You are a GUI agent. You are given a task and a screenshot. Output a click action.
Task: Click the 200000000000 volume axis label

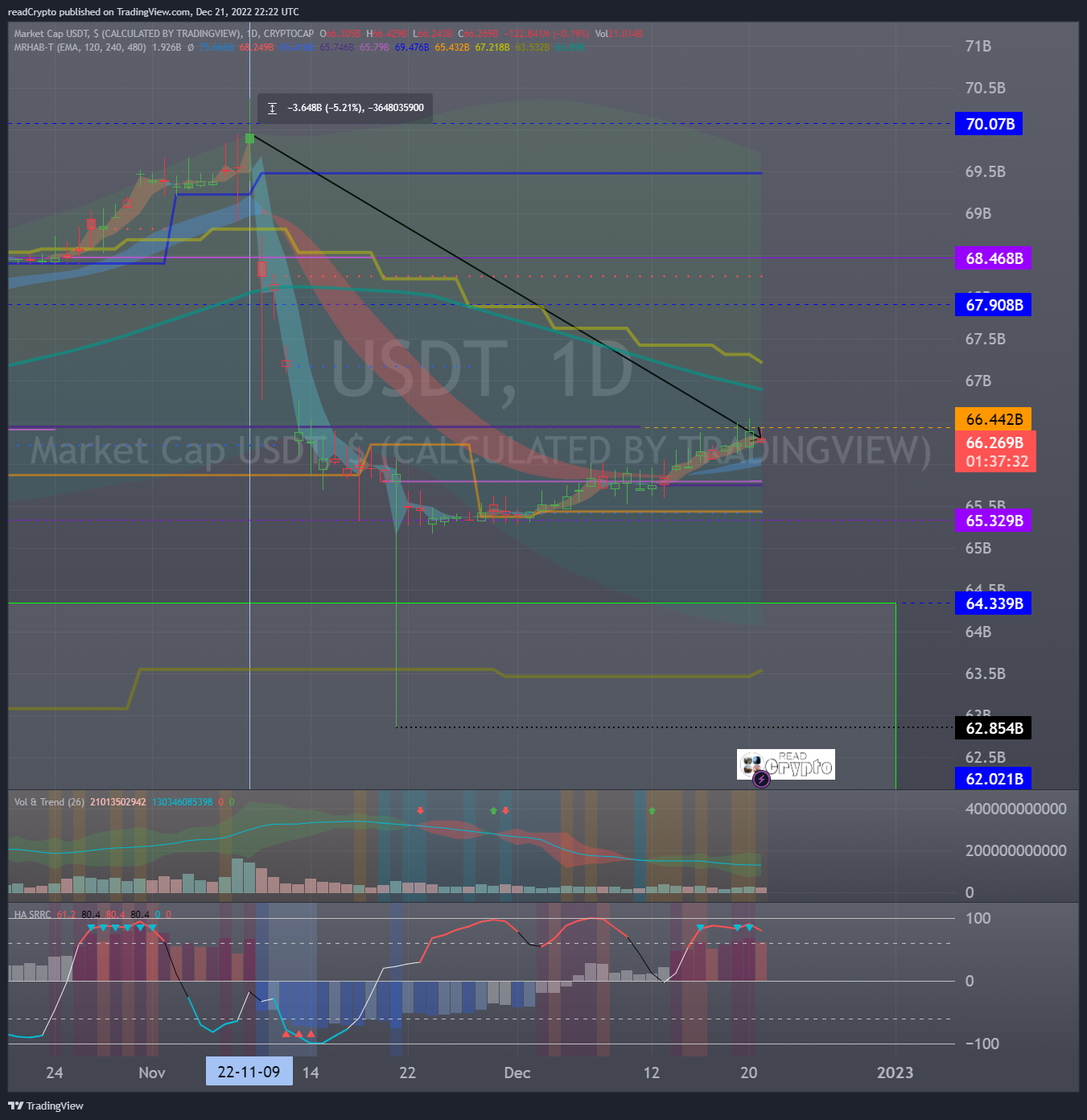coord(1015,850)
